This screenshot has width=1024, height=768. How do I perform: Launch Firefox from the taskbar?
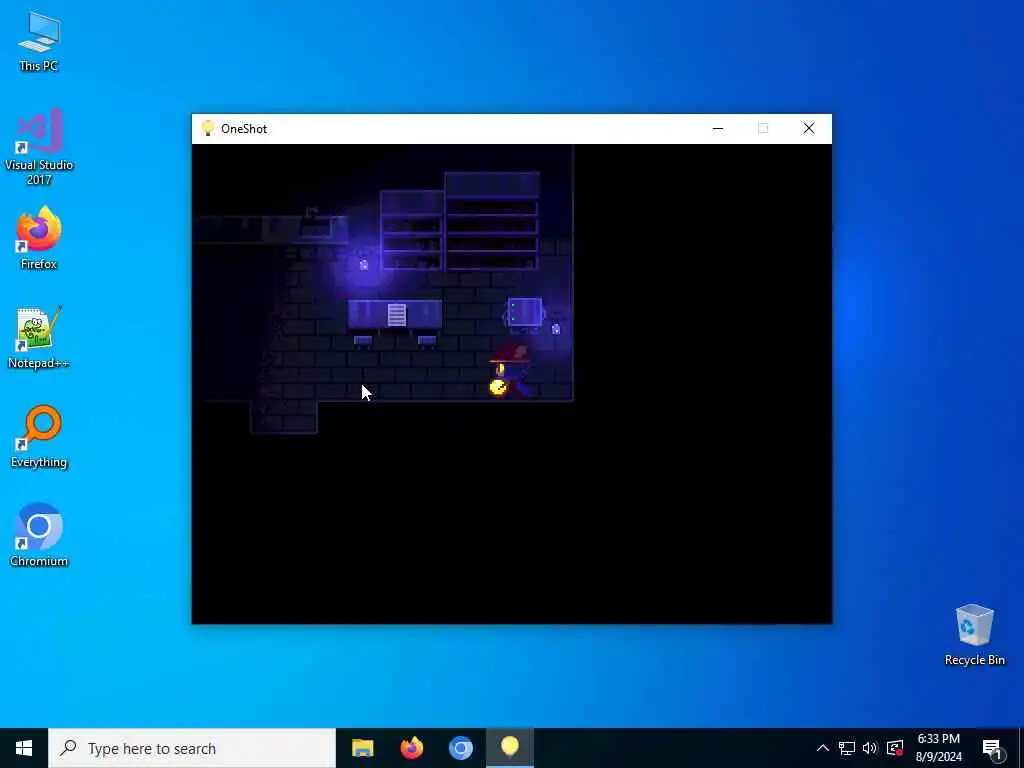[411, 748]
